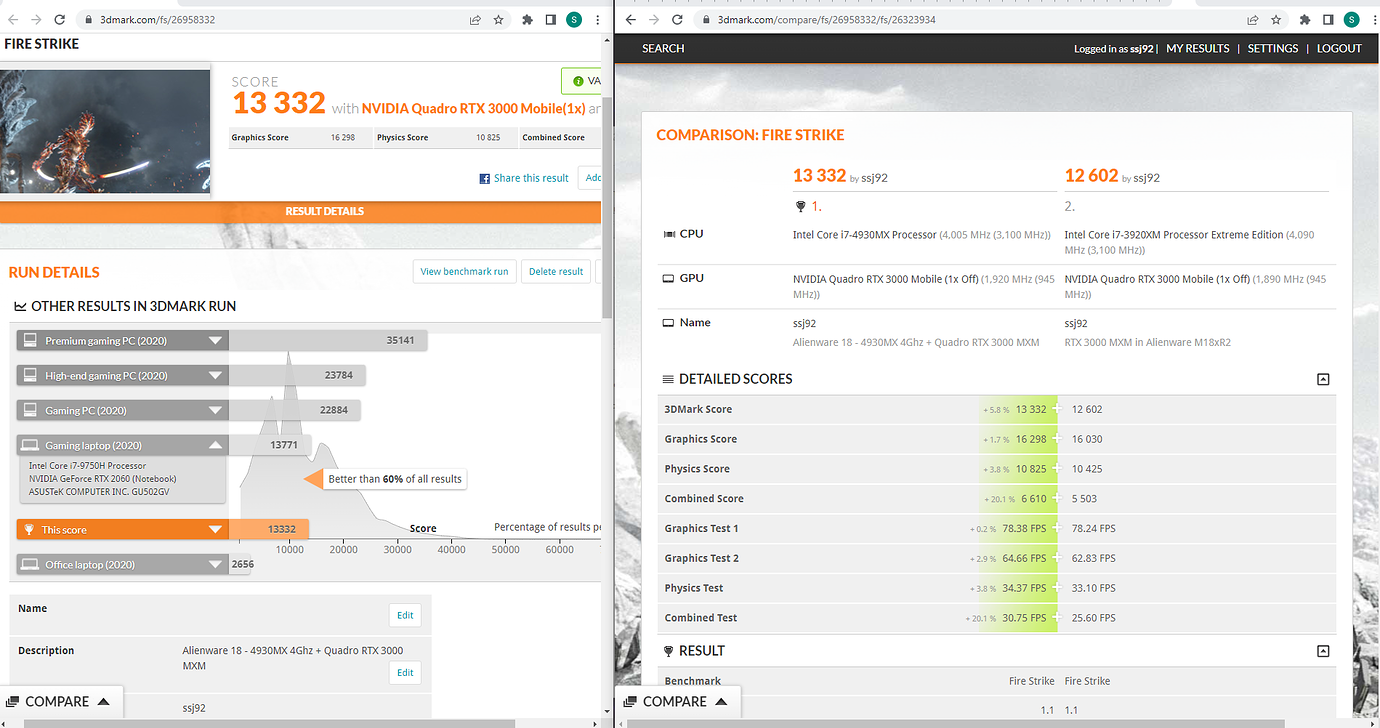Screen dimensions: 1380x728
Task: Click Share this result Facebook link
Action: [x=524, y=178]
